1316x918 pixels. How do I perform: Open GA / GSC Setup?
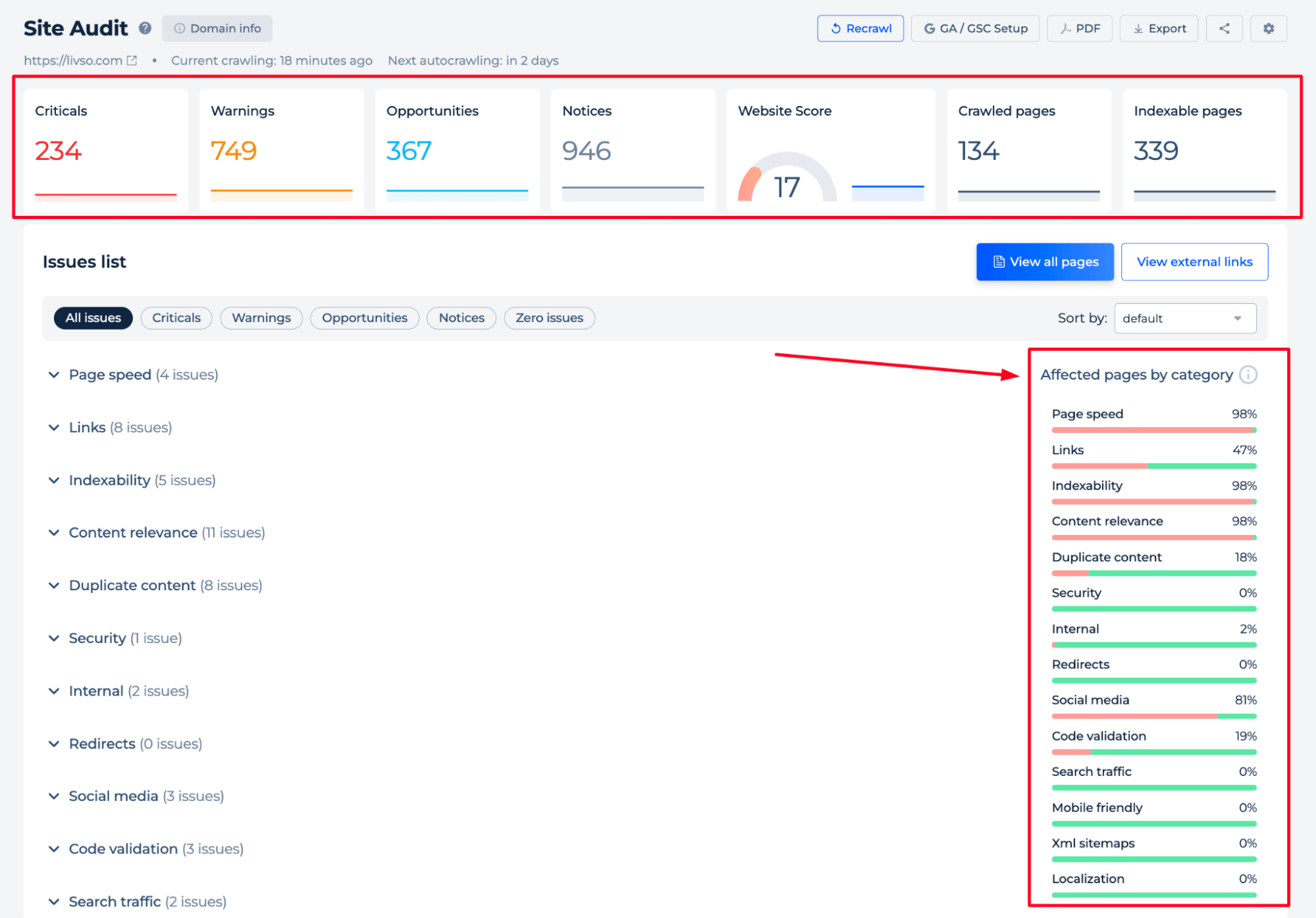pos(975,28)
